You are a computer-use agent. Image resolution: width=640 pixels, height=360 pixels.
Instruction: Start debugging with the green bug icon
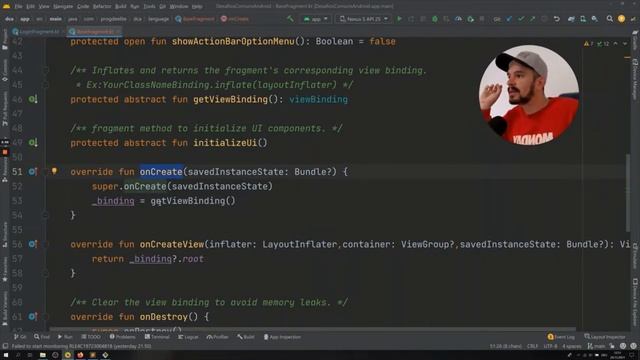[435, 19]
